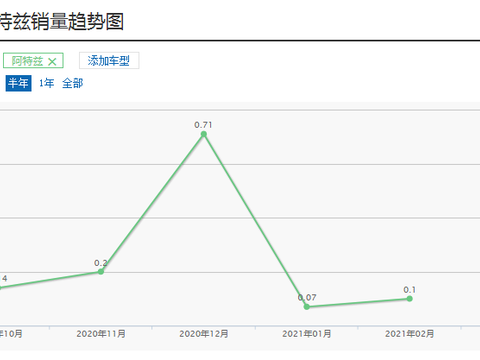Show 全部 sales data range
The height and width of the screenshot is (360, 480).
click(x=72, y=83)
